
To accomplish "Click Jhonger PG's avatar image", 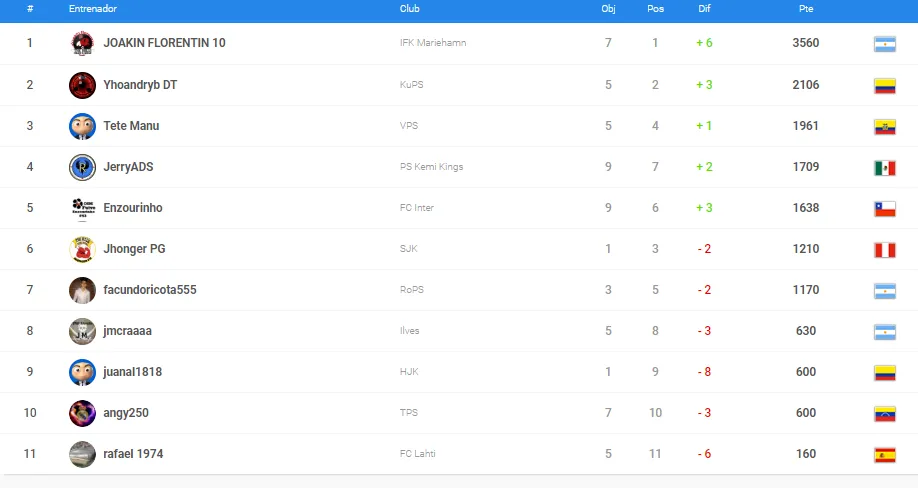I will pos(82,249).
